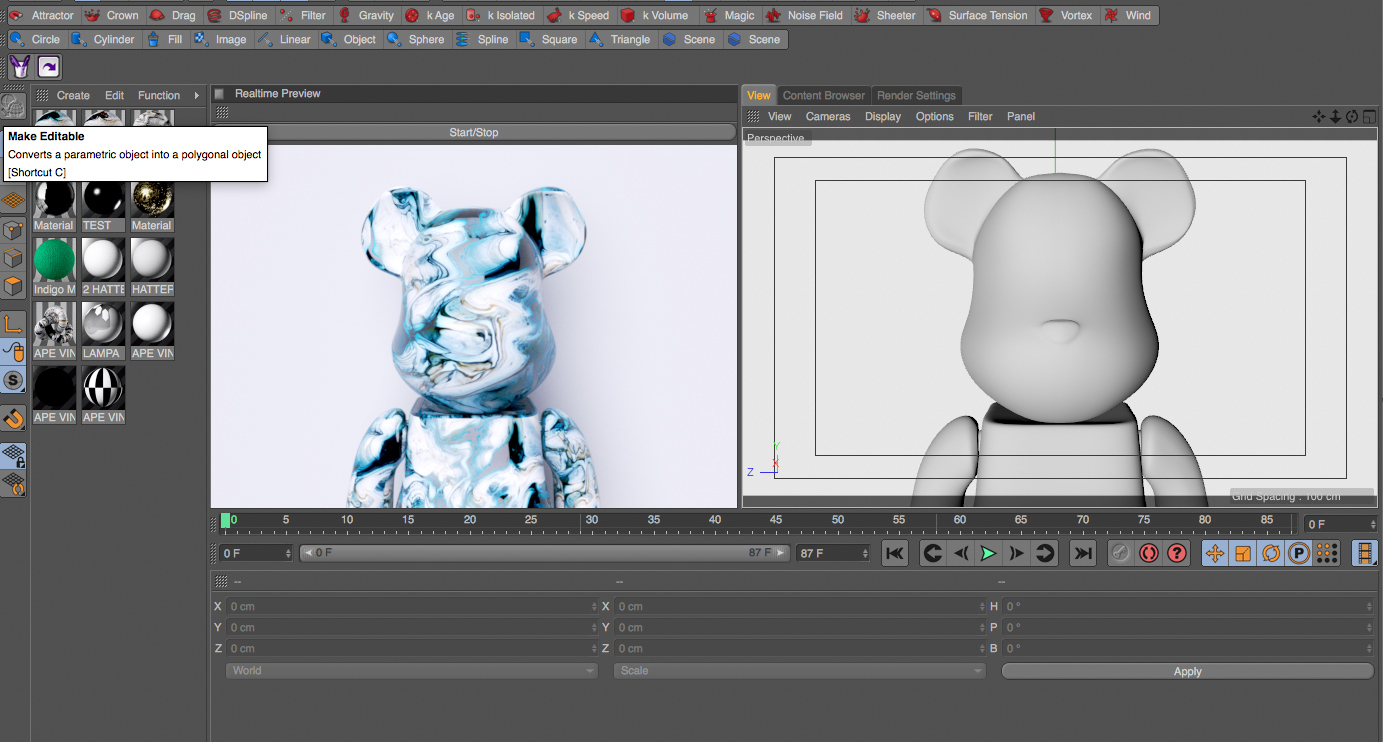The width and height of the screenshot is (1383, 742).
Task: Click the Record Active Objects button
Action: tap(1121, 553)
